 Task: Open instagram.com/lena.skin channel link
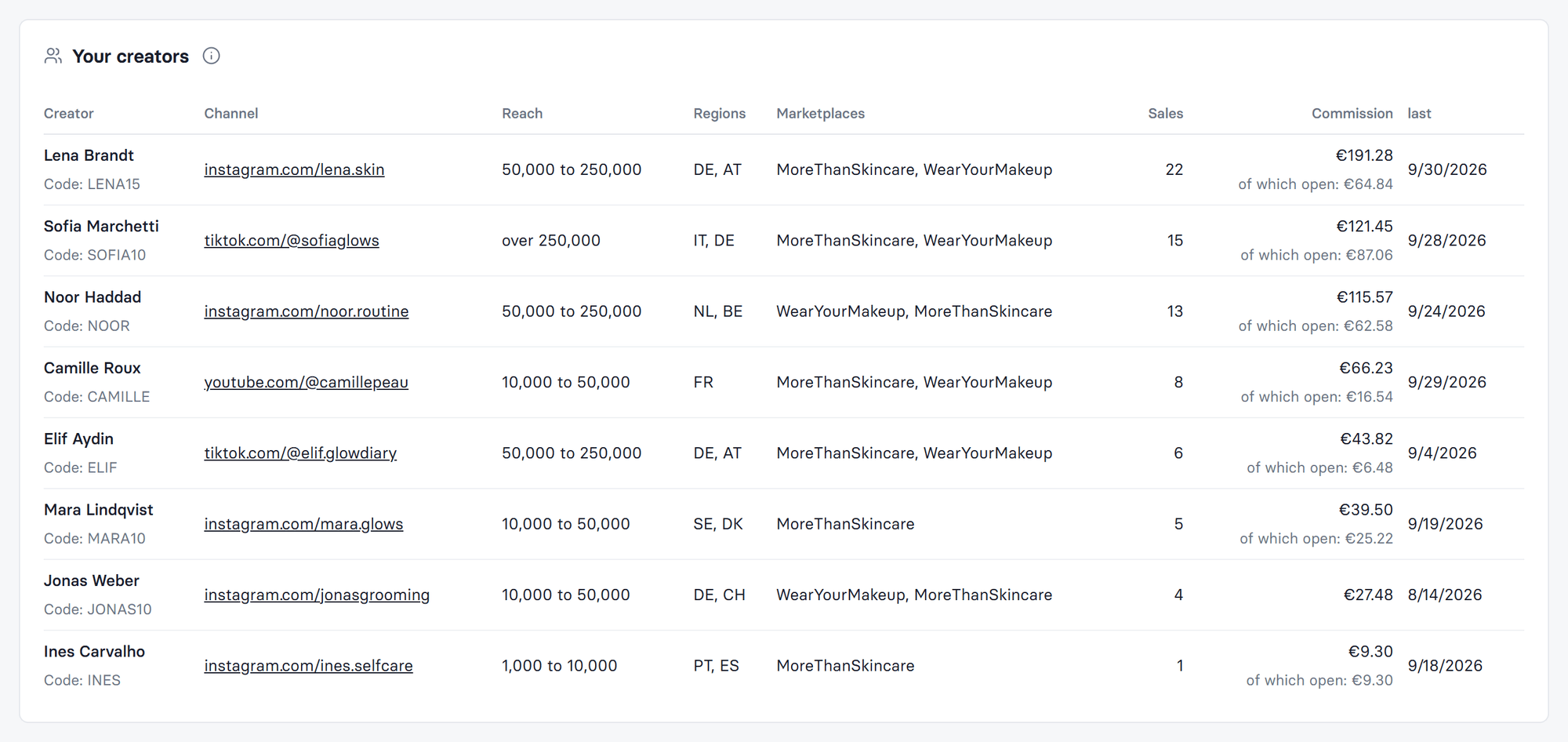coord(294,169)
